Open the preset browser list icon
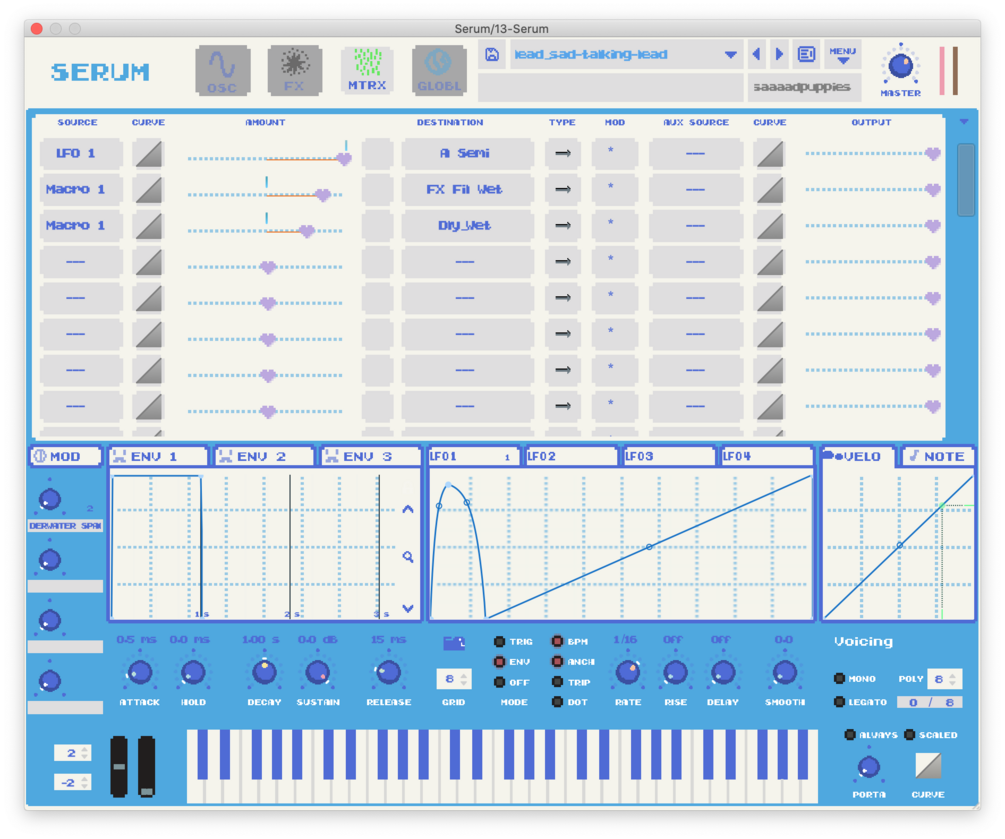The height and width of the screenshot is (839, 1005). (x=806, y=54)
